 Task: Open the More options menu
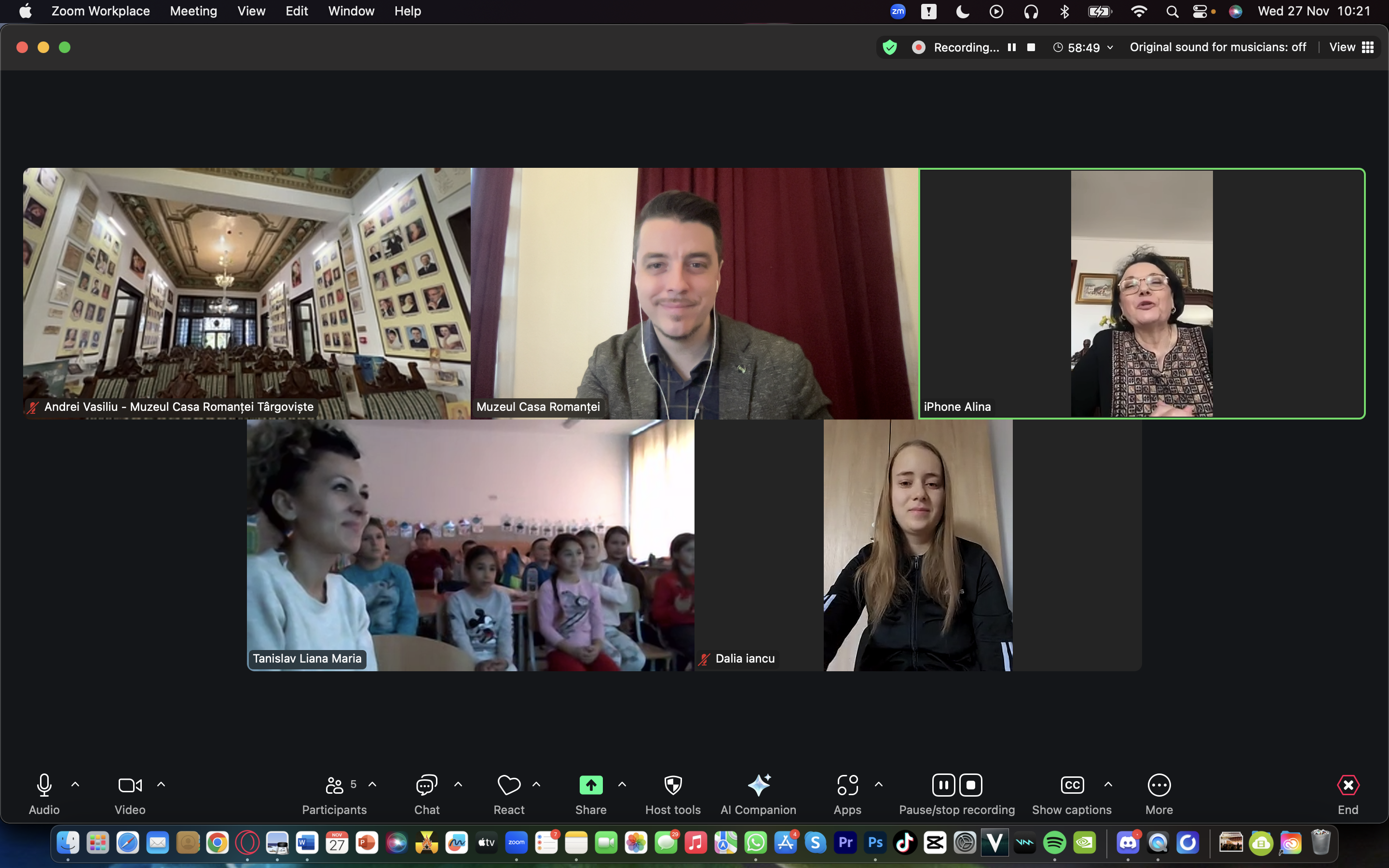point(1159,786)
